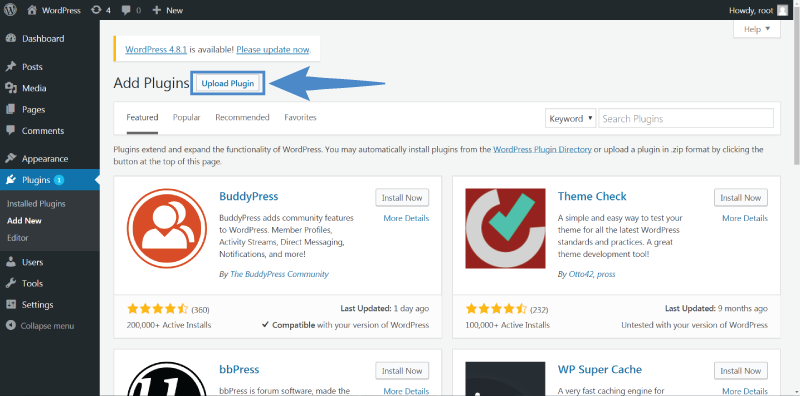This screenshot has width=800, height=396.
Task: Click the Dashboard gauge icon
Action: click(11, 38)
